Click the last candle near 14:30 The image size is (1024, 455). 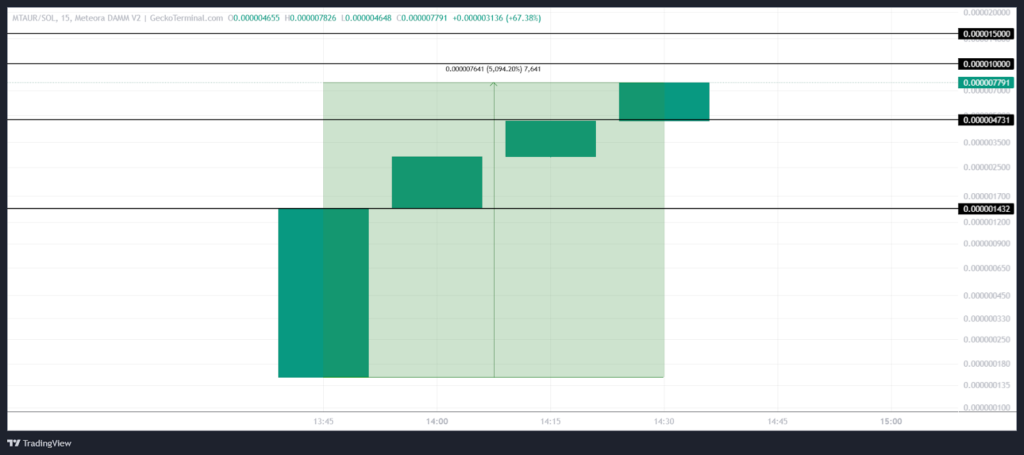tap(664, 101)
